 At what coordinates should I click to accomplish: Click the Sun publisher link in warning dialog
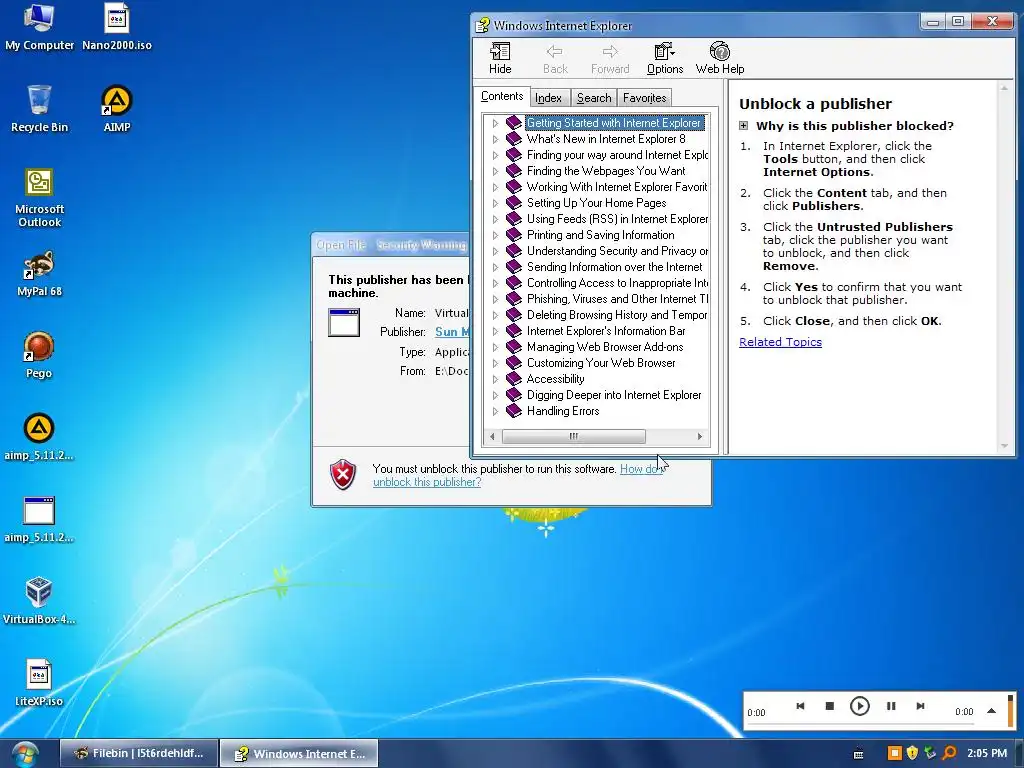coord(452,332)
